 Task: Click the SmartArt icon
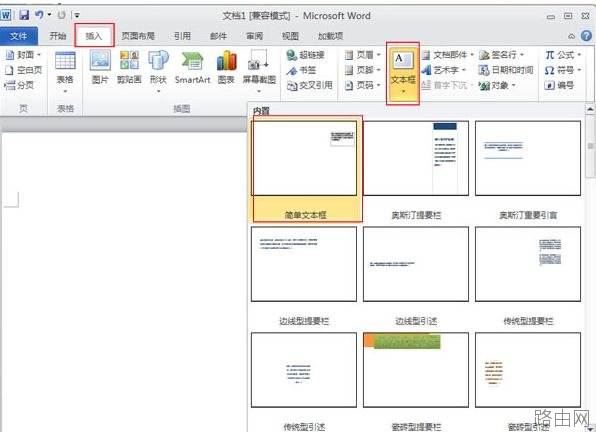[192, 67]
